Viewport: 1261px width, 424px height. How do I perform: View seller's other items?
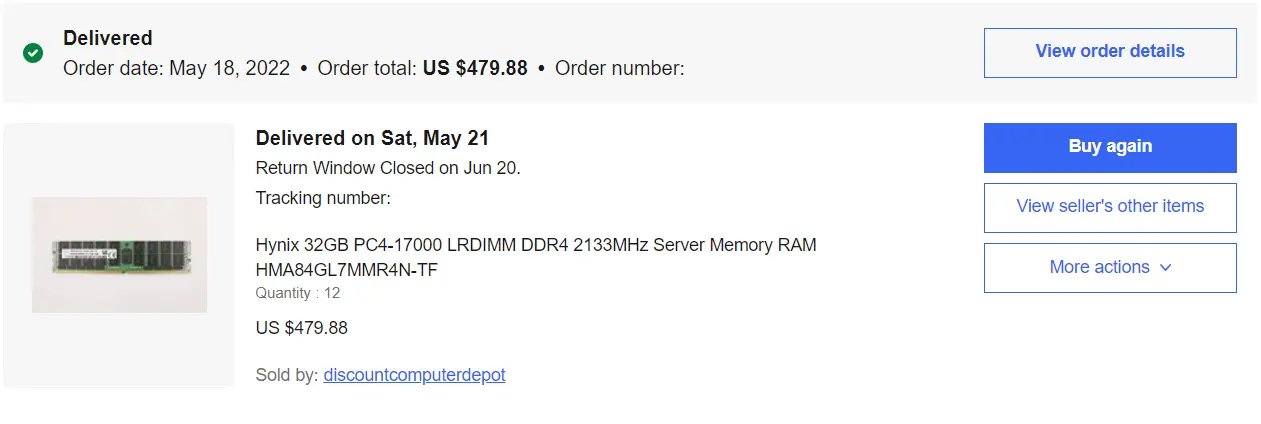point(1110,207)
